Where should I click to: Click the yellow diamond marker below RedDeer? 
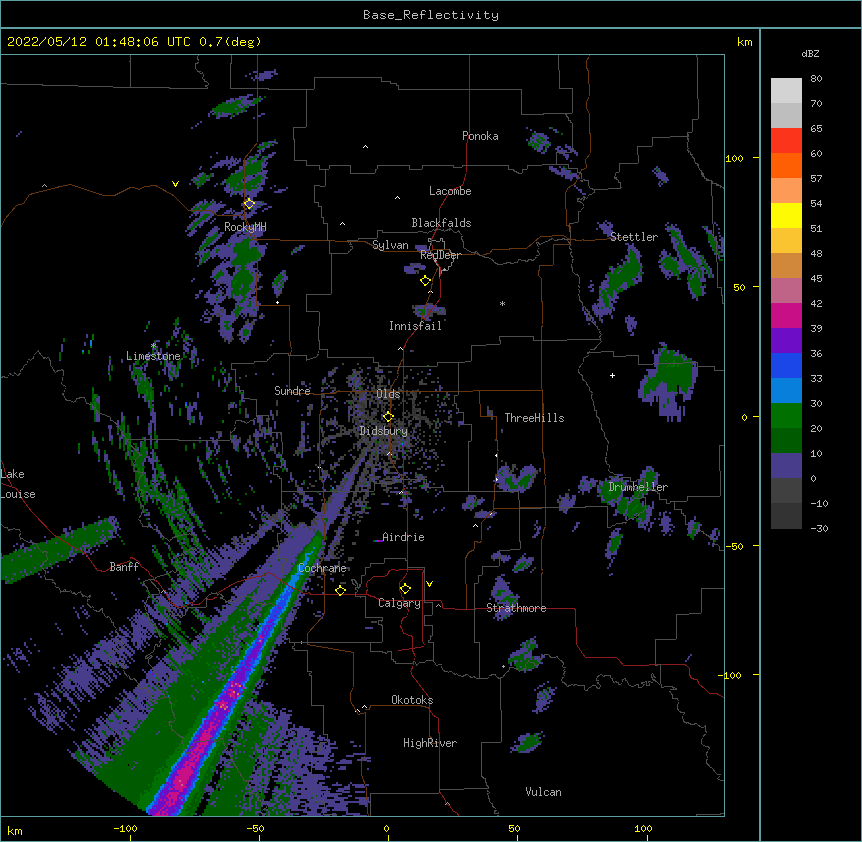click(x=426, y=281)
